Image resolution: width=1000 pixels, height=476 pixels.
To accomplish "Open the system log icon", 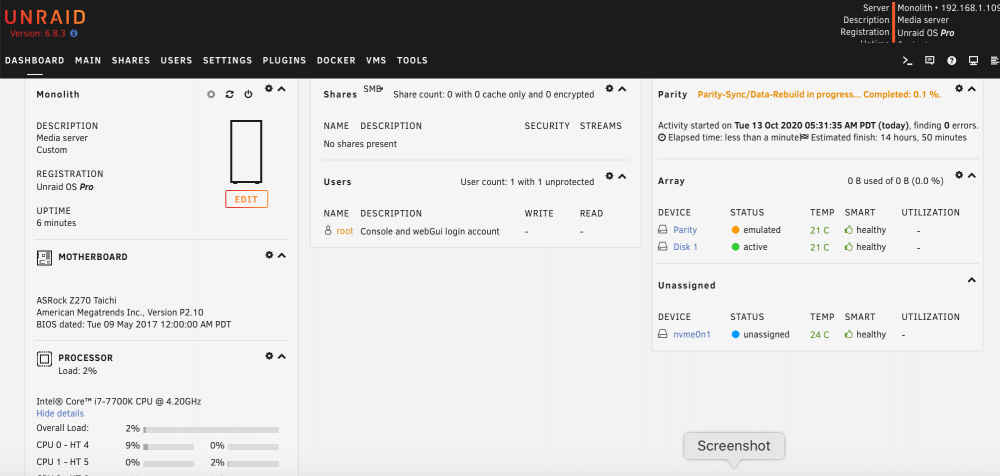I will click(x=995, y=61).
